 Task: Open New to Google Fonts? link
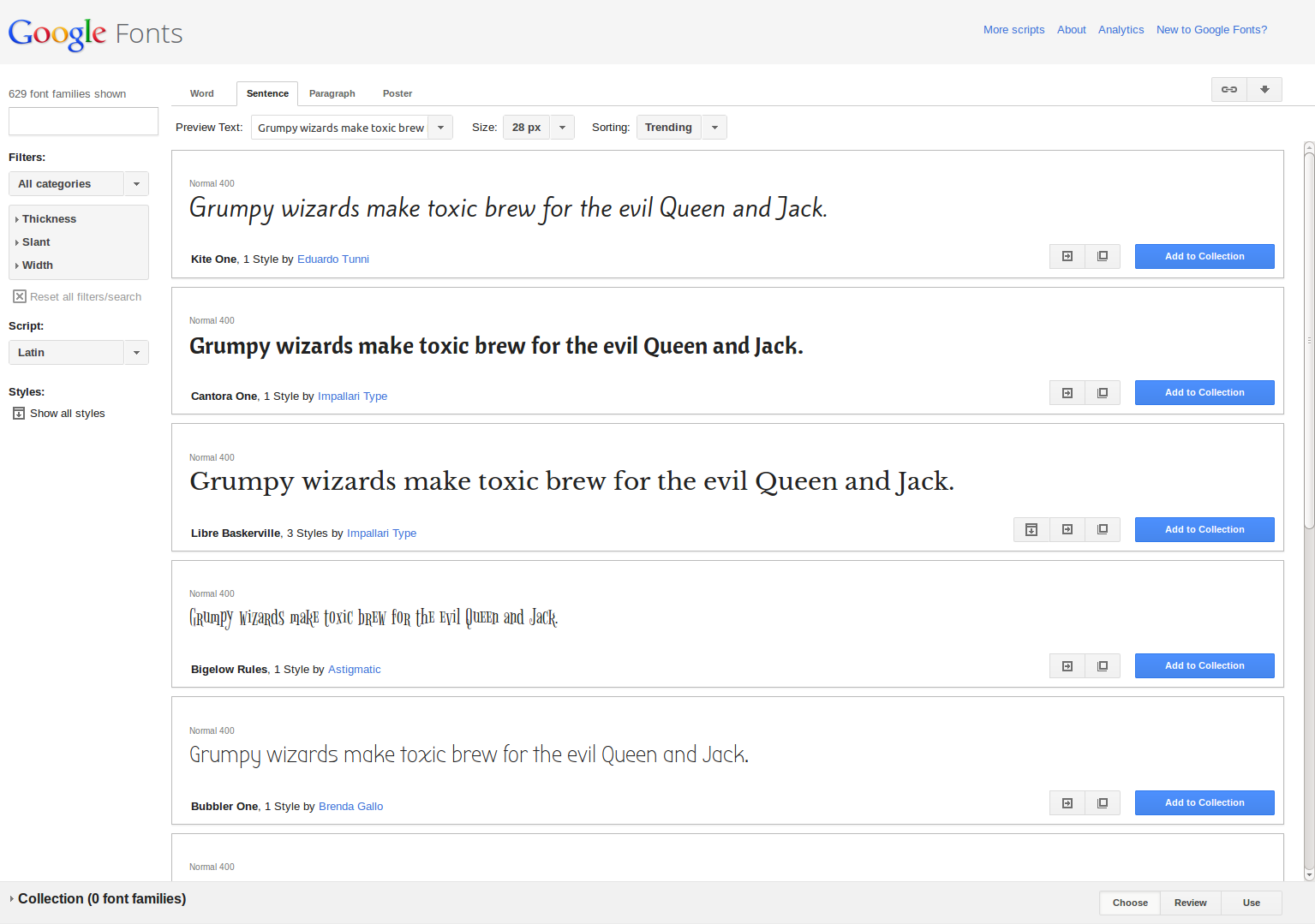pos(1211,30)
